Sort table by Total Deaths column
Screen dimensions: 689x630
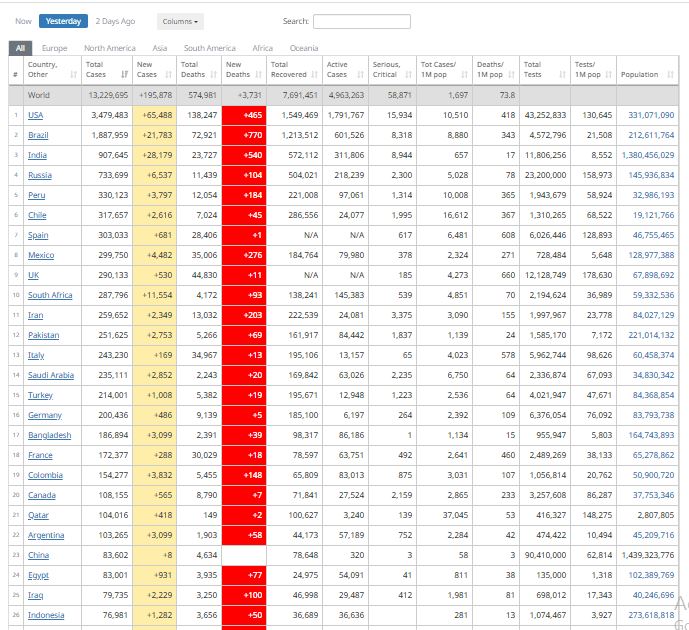click(x=196, y=69)
